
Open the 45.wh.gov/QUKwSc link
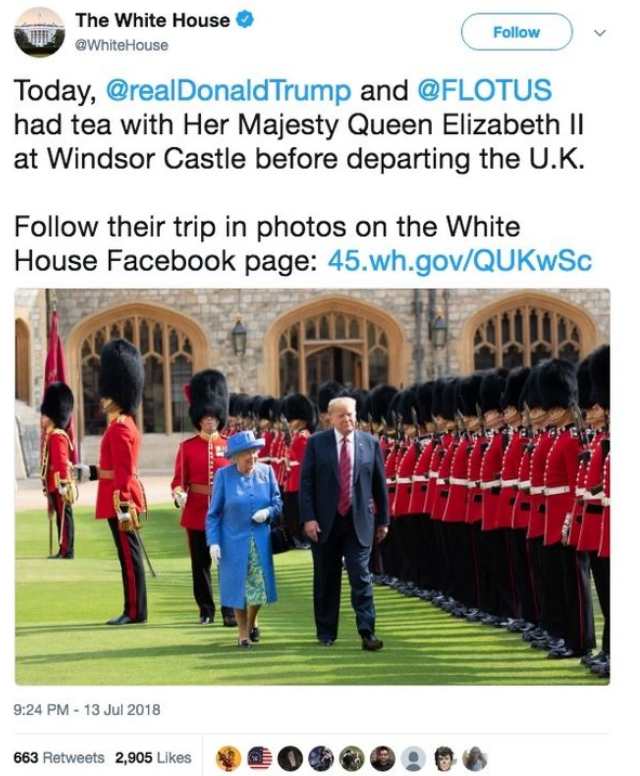[x=460, y=261]
